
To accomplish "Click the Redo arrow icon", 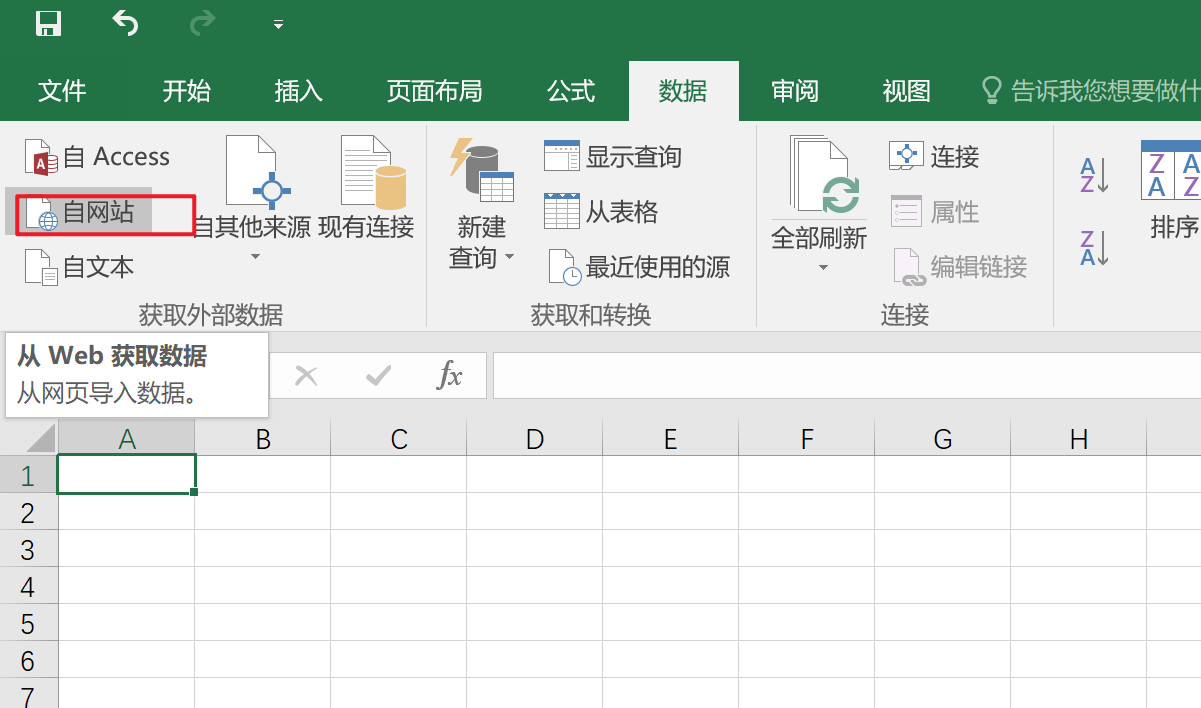I will coord(202,22).
